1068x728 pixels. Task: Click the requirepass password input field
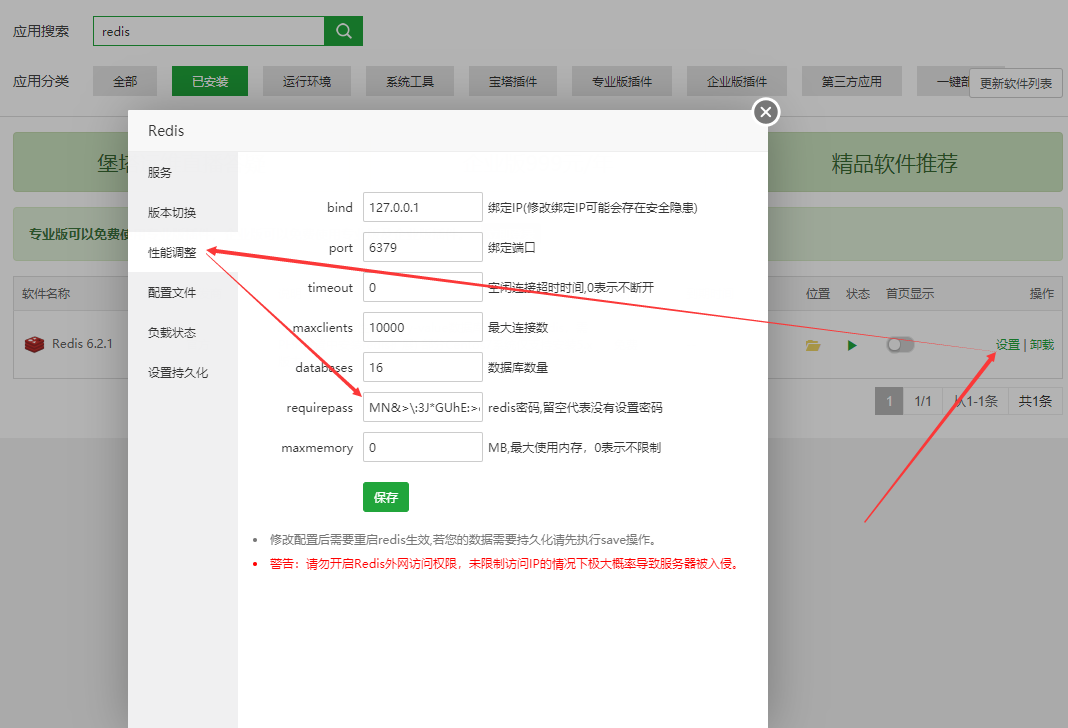(x=422, y=407)
